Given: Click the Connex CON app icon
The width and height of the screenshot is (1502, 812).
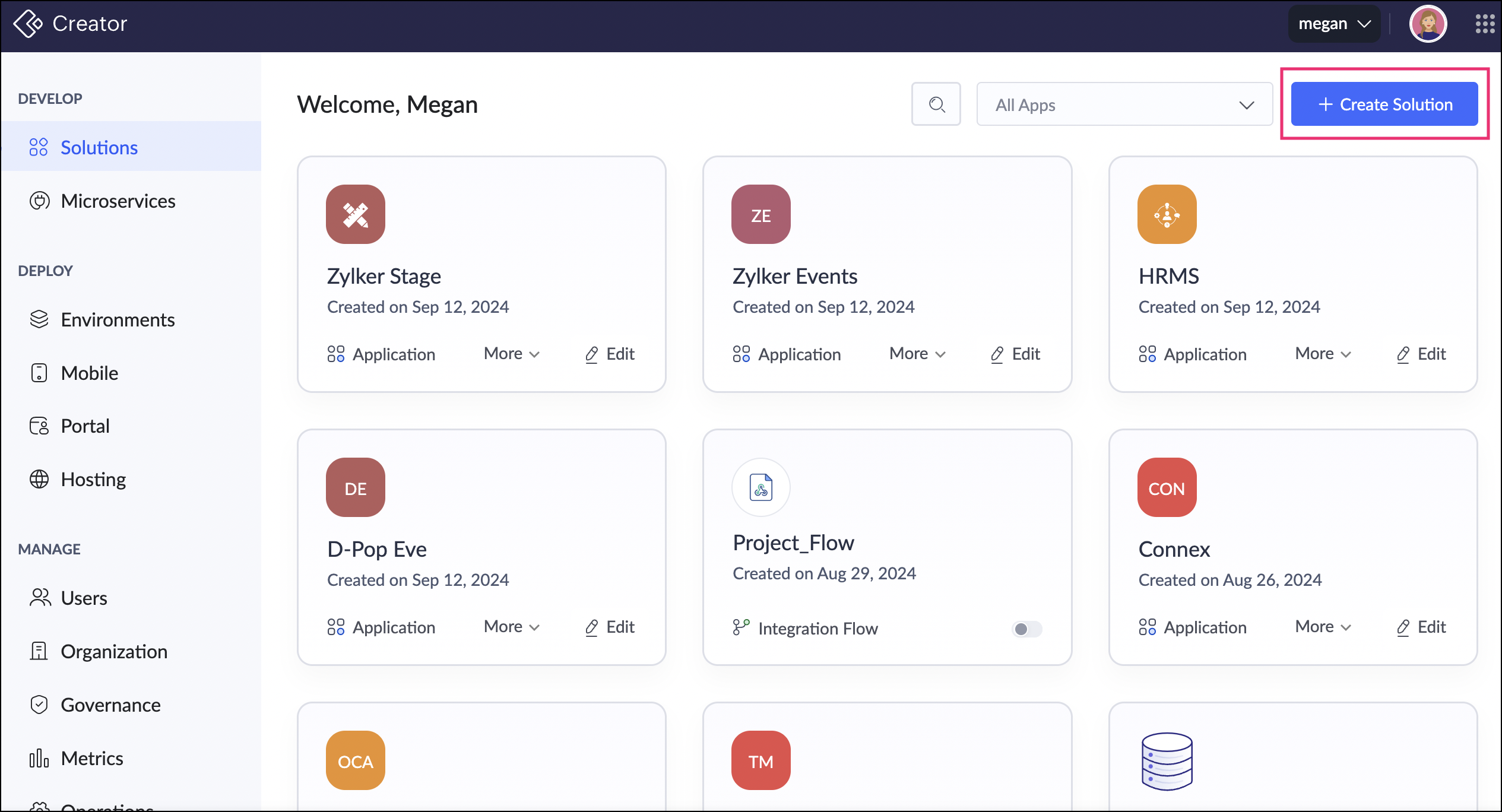Looking at the screenshot, I should (1166, 487).
